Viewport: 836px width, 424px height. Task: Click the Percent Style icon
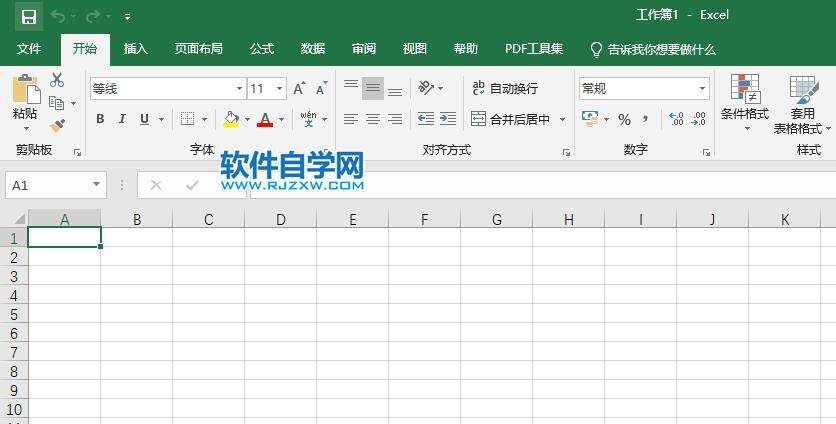coord(624,119)
